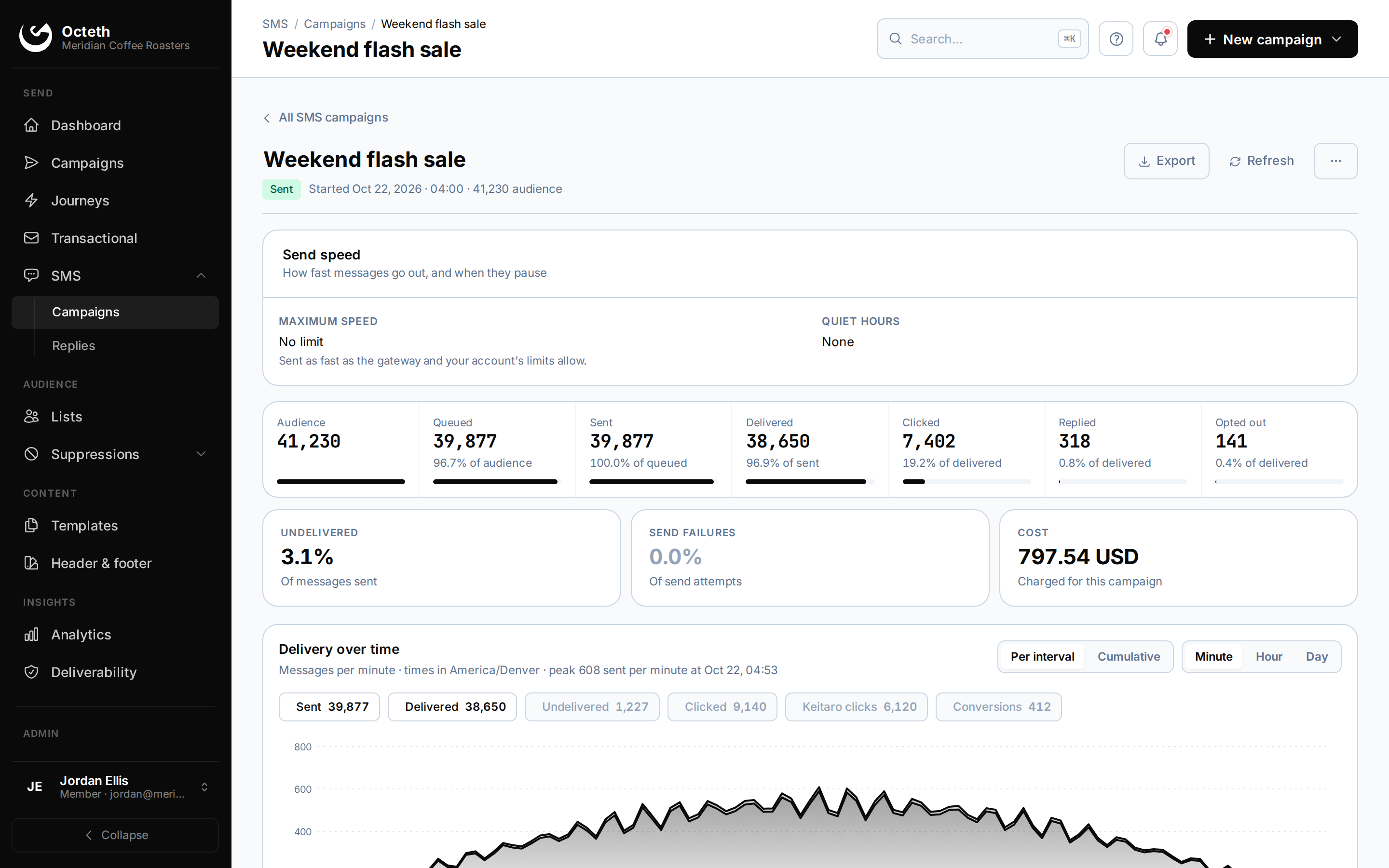Go back to All SMS campaigns
Image resolution: width=1389 pixels, height=868 pixels.
point(326,117)
